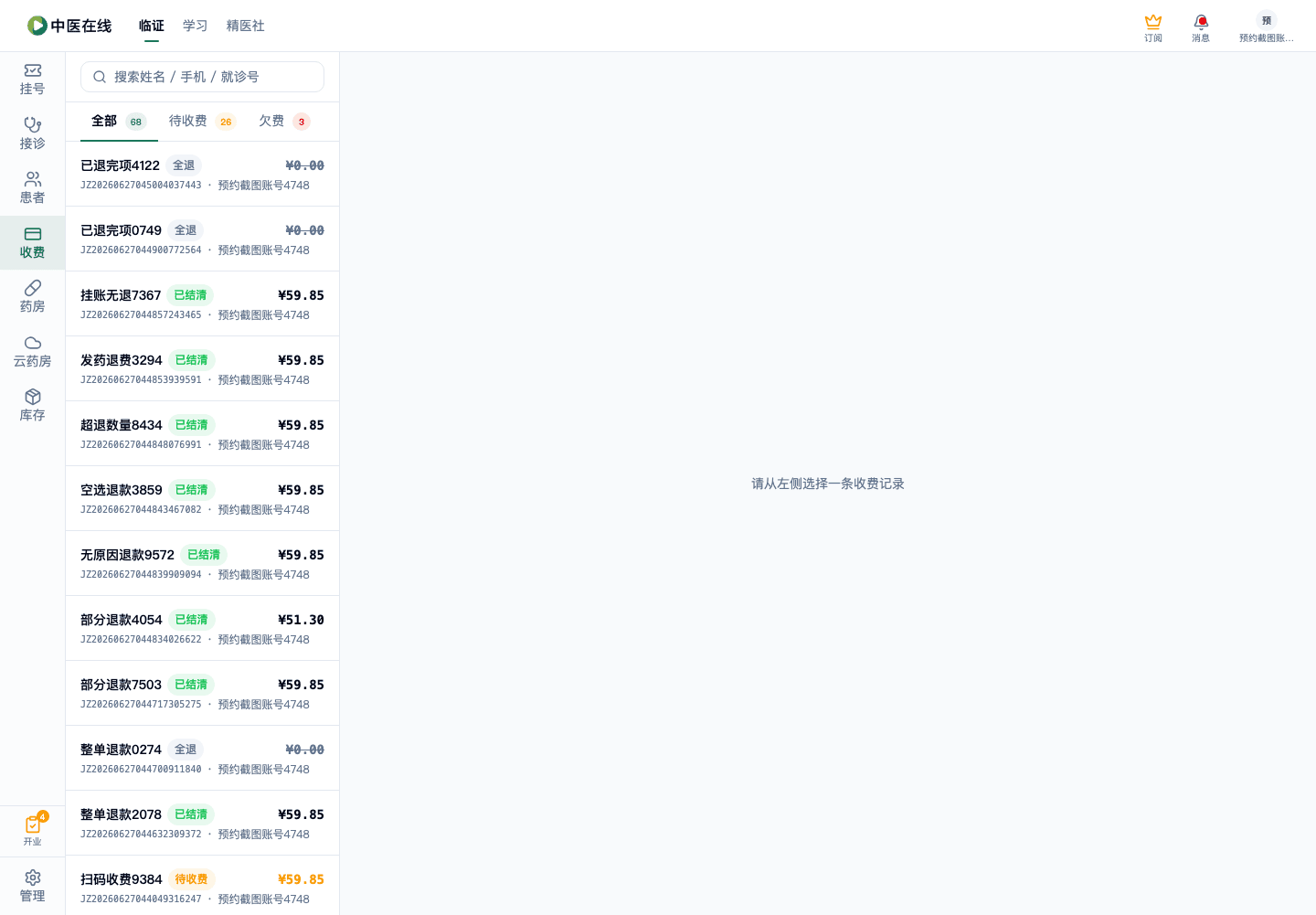This screenshot has width=1316, height=915.
Task: Click the ¥51.30 amount
Action: click(x=301, y=620)
